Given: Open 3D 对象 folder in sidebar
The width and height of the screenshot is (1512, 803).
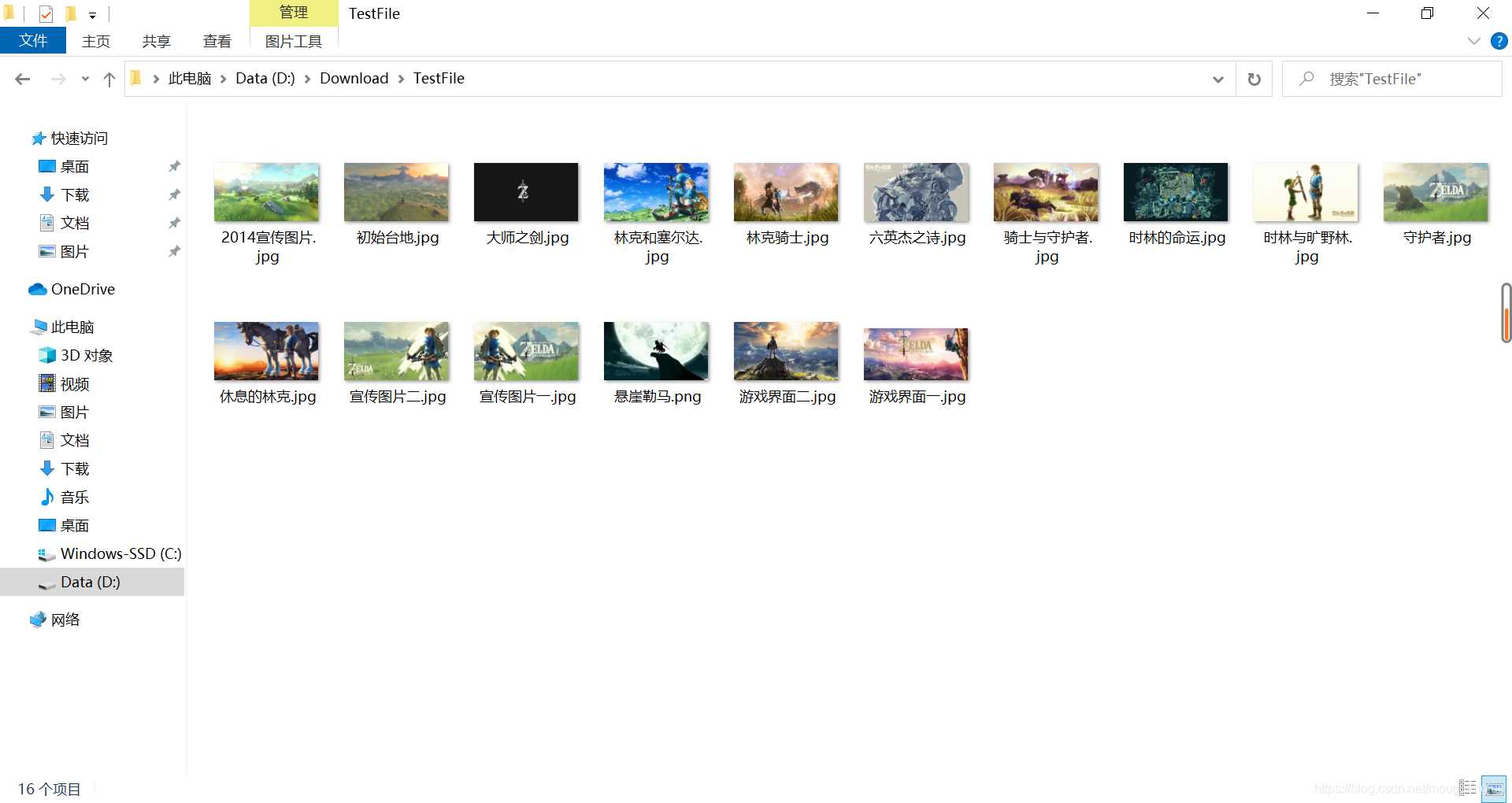Looking at the screenshot, I should 87,356.
